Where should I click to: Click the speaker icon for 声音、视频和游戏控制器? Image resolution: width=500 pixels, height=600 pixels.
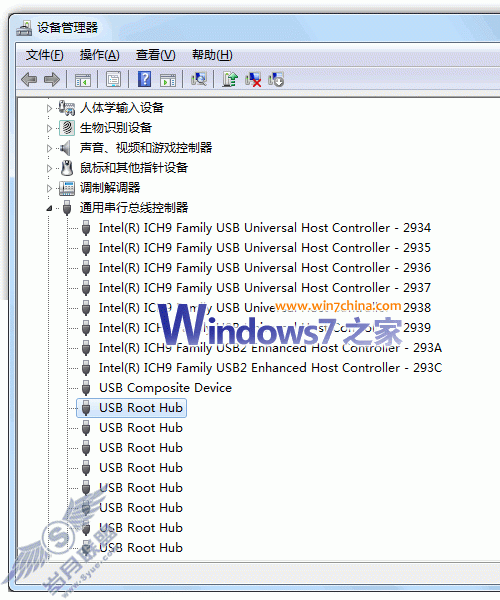pos(66,148)
